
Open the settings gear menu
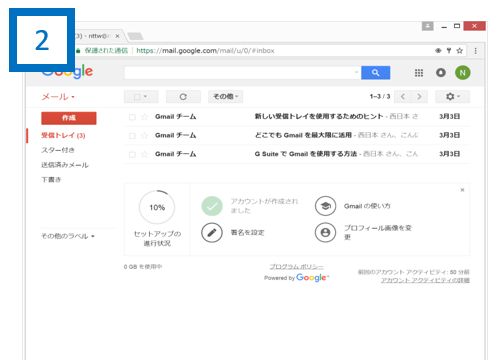coord(452,97)
